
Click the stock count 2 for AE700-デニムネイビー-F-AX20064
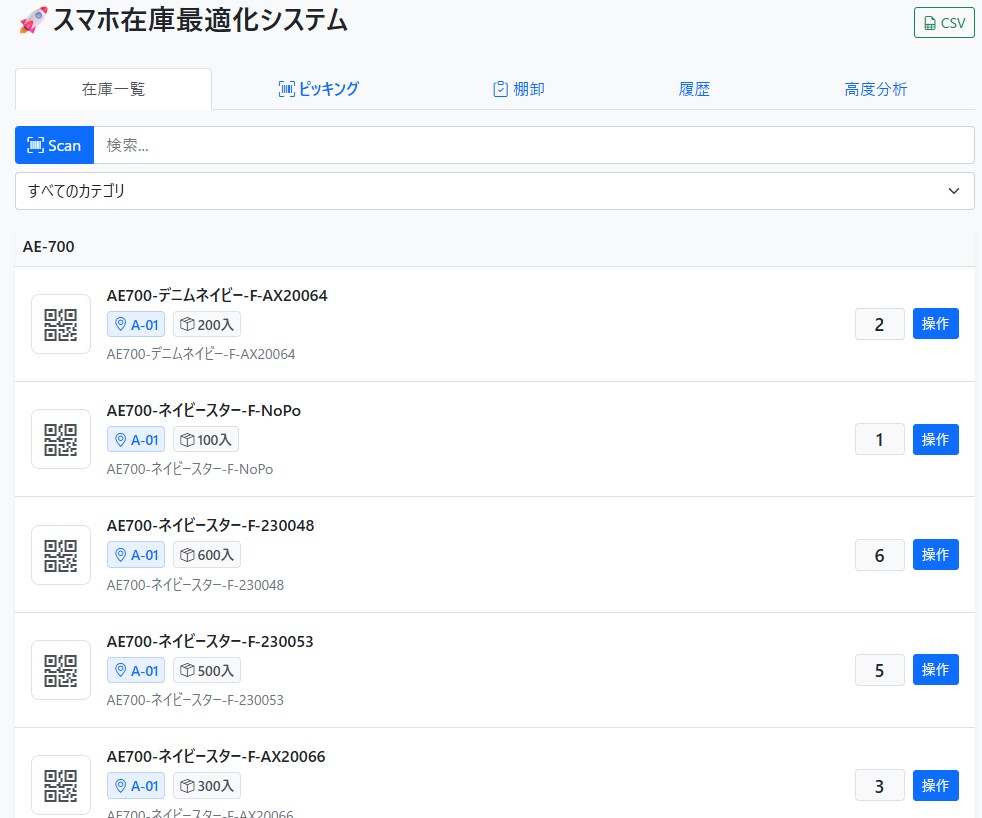point(880,324)
